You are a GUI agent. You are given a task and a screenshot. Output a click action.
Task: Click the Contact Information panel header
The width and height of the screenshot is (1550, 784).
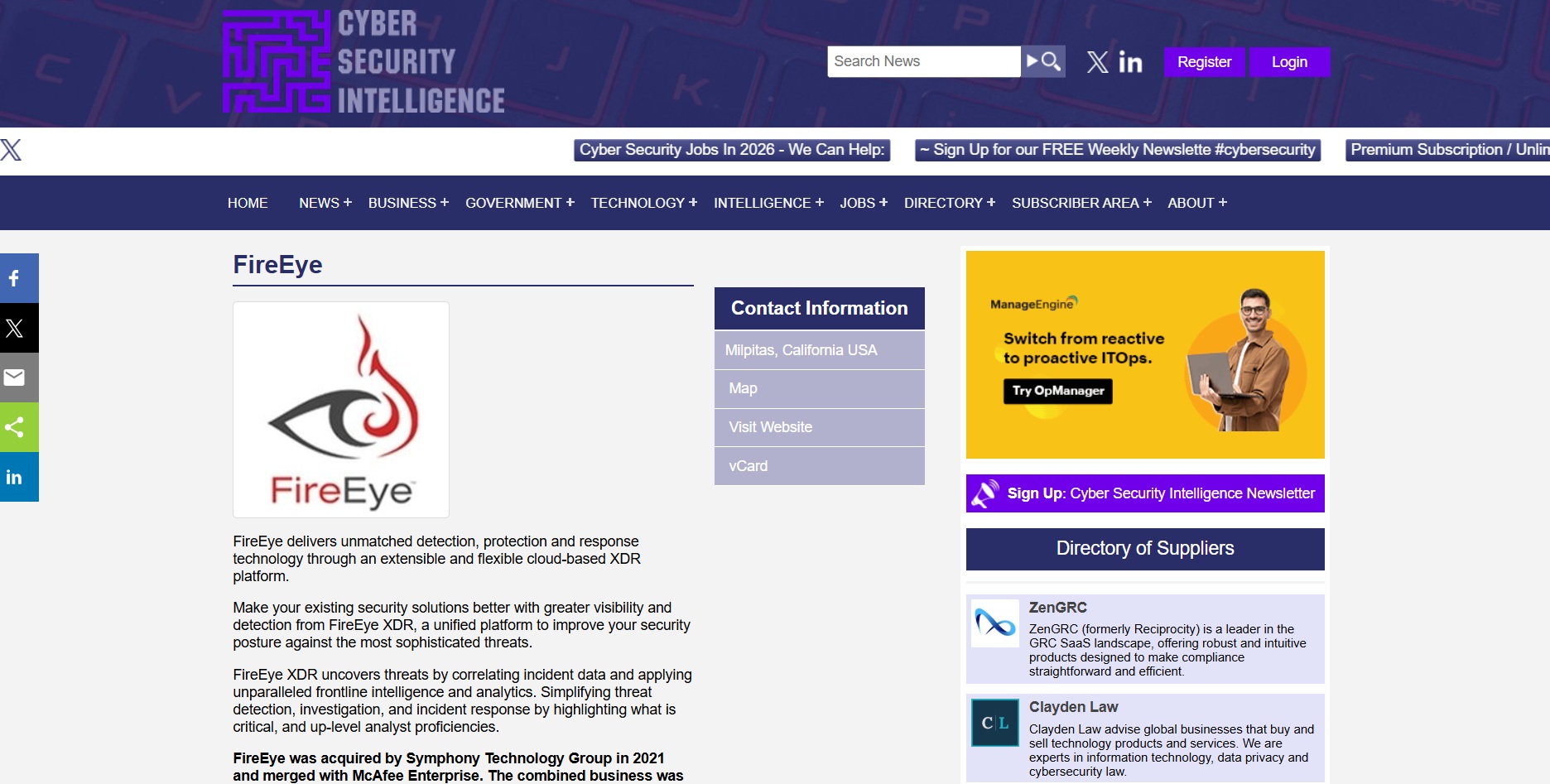coord(820,308)
